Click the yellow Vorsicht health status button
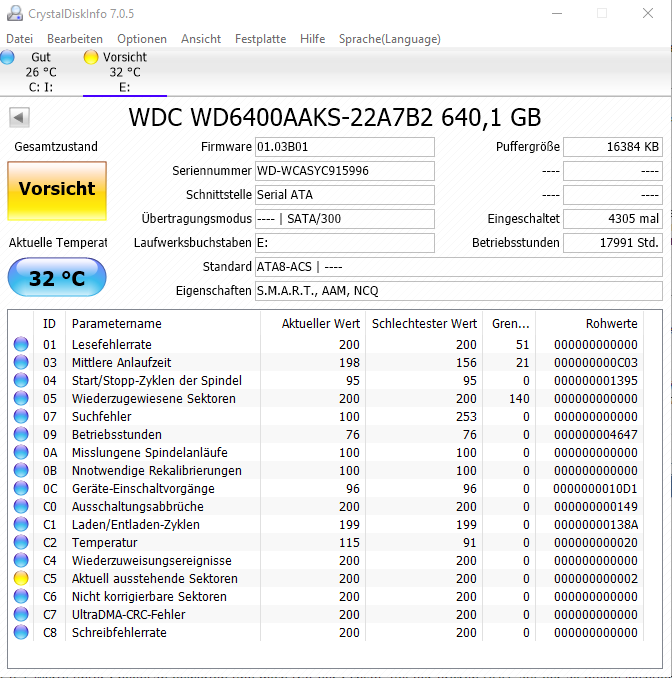 pos(57,191)
